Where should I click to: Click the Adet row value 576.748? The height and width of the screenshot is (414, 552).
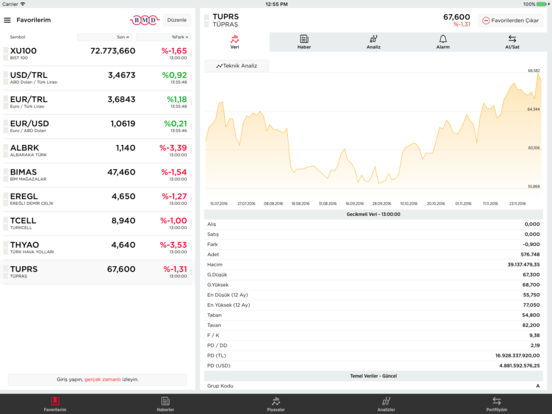530,255
